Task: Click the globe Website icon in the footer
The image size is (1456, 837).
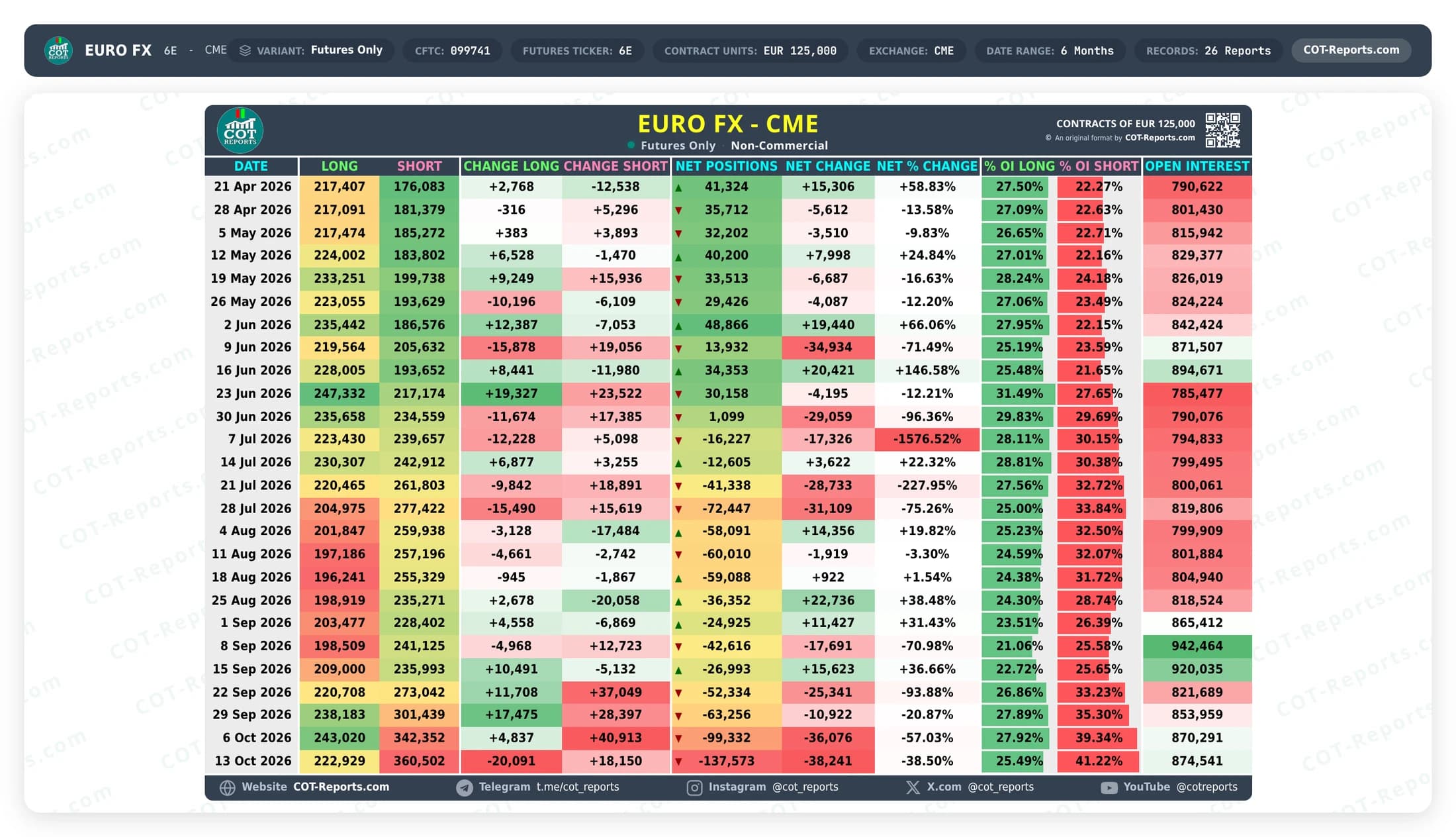Action: [228, 787]
